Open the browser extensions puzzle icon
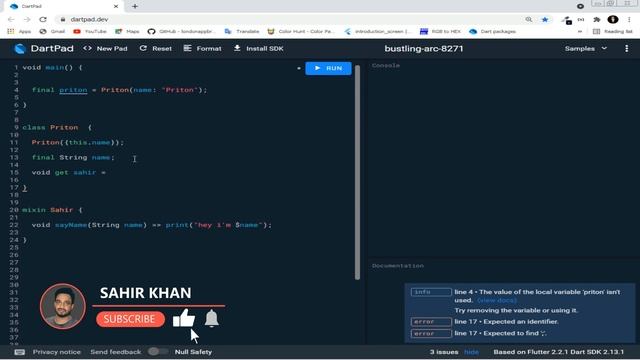Screen dimensions: 640x360 coord(597,20)
